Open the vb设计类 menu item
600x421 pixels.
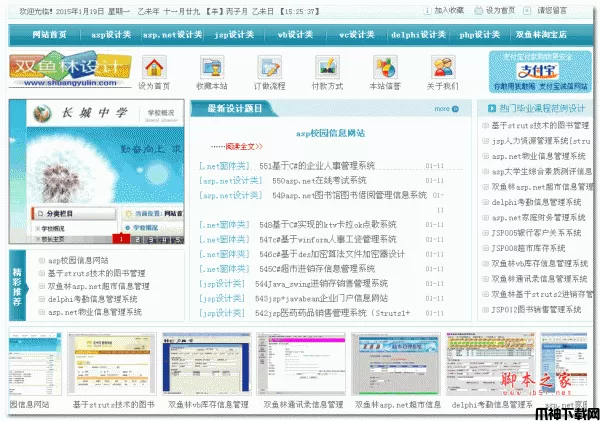coord(295,34)
